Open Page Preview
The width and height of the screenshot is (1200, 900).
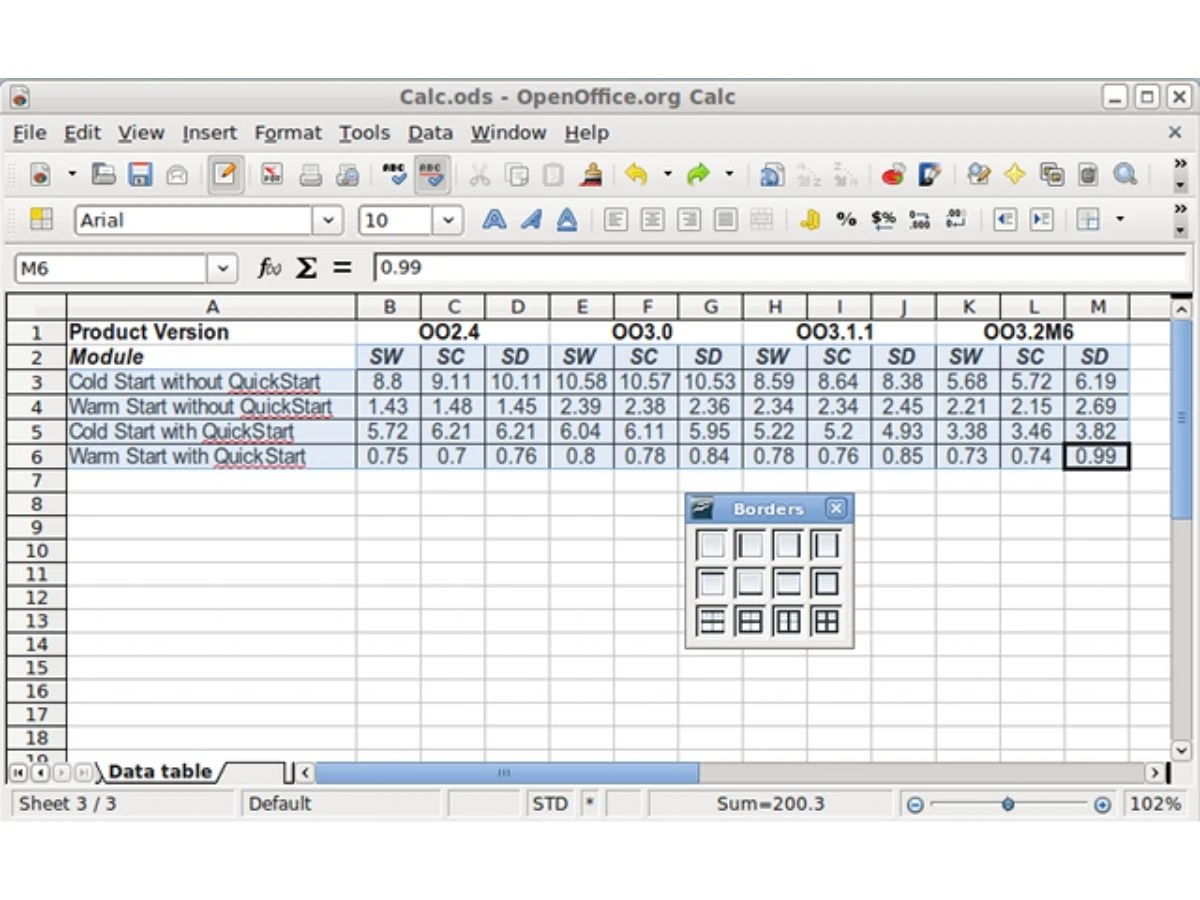347,175
